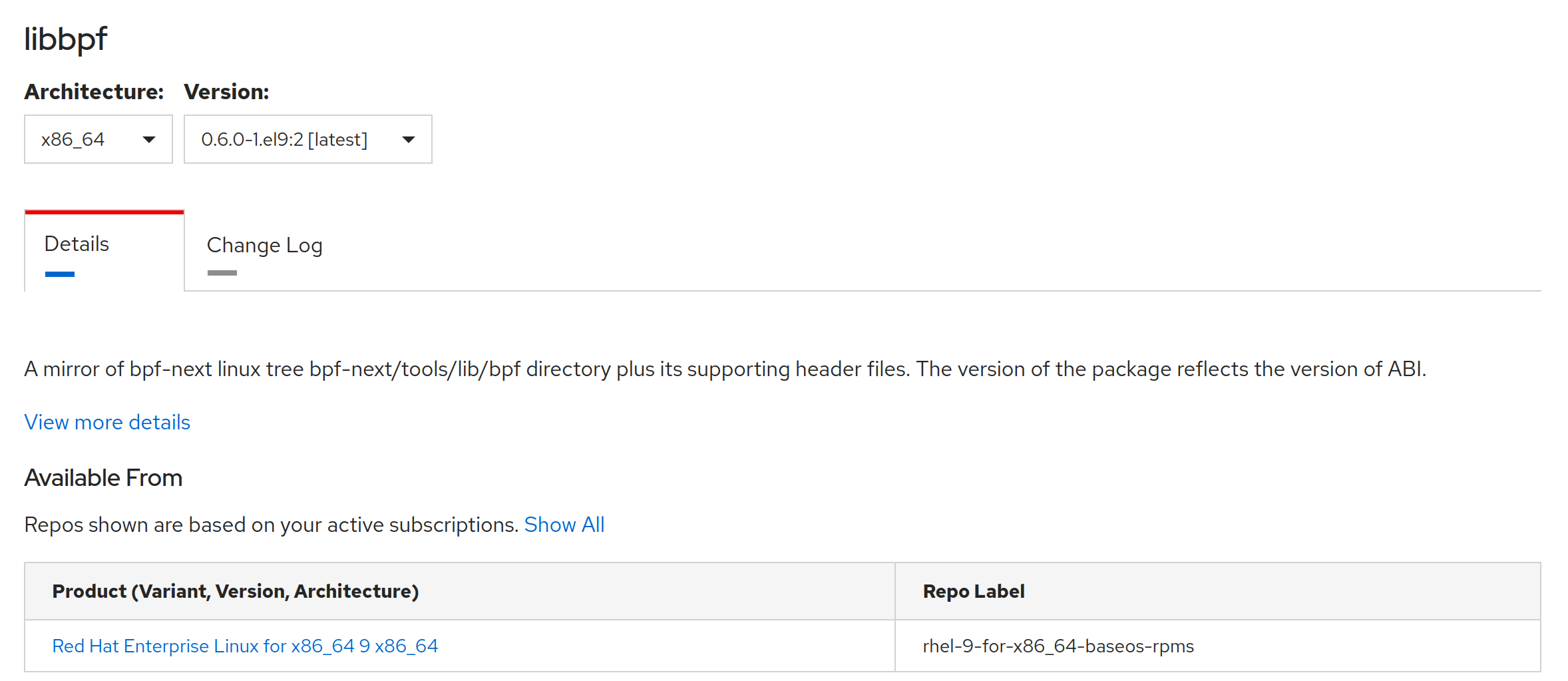Open the latest version dropdown arrow
The width and height of the screenshot is (1568, 681).
[x=408, y=139]
